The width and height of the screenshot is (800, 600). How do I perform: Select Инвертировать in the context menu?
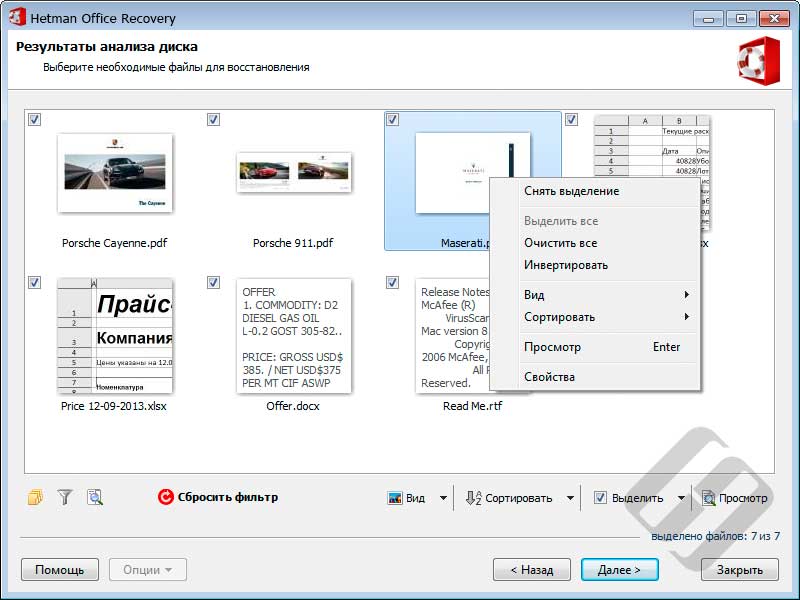595,265
